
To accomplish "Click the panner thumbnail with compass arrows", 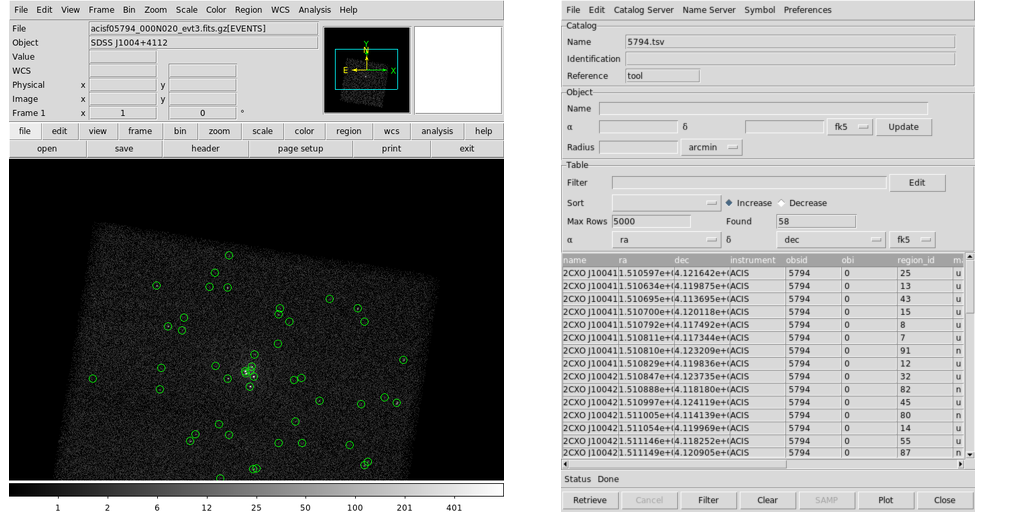I will [x=366, y=70].
